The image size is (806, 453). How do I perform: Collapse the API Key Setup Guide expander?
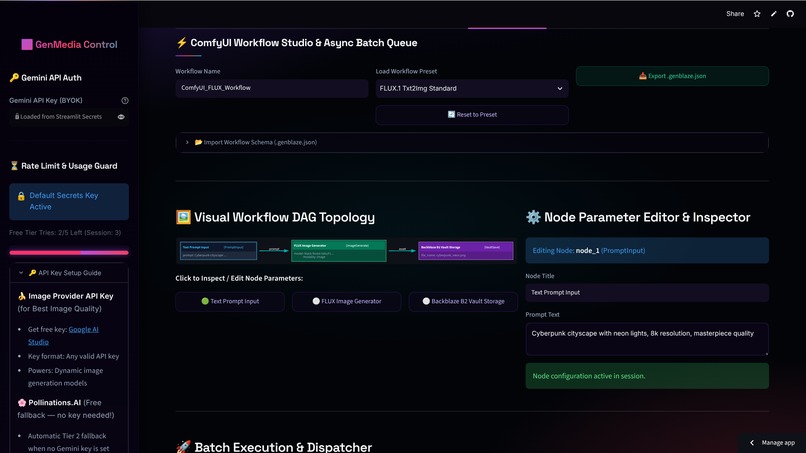[x=69, y=273]
